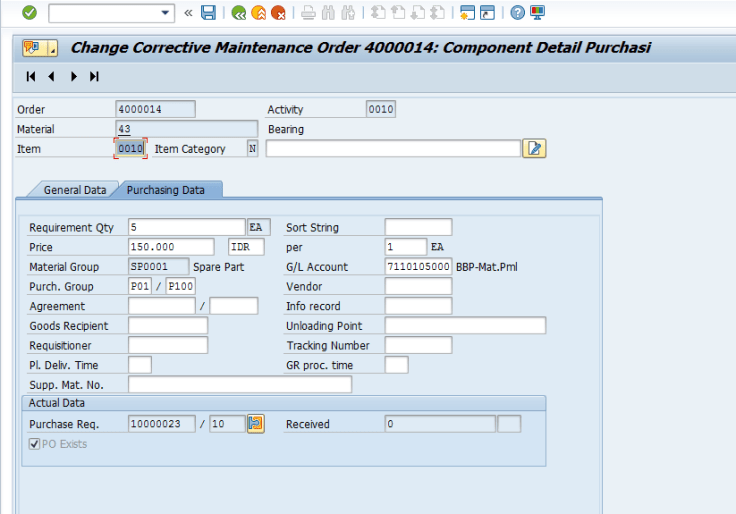Click the G/L Account field
This screenshot has height=514, width=736.
tap(418, 267)
